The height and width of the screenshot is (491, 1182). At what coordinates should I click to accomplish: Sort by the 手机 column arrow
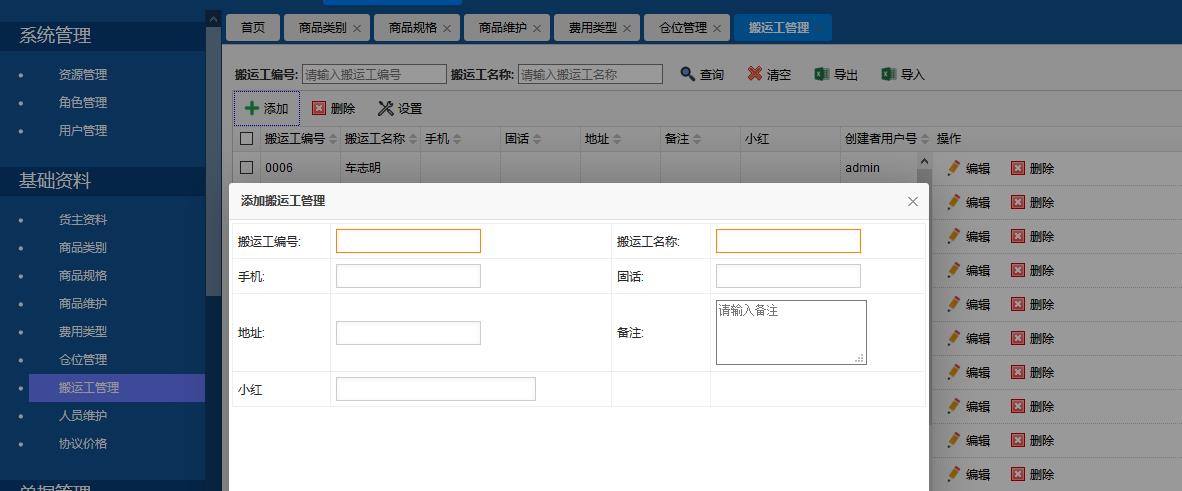[457, 139]
